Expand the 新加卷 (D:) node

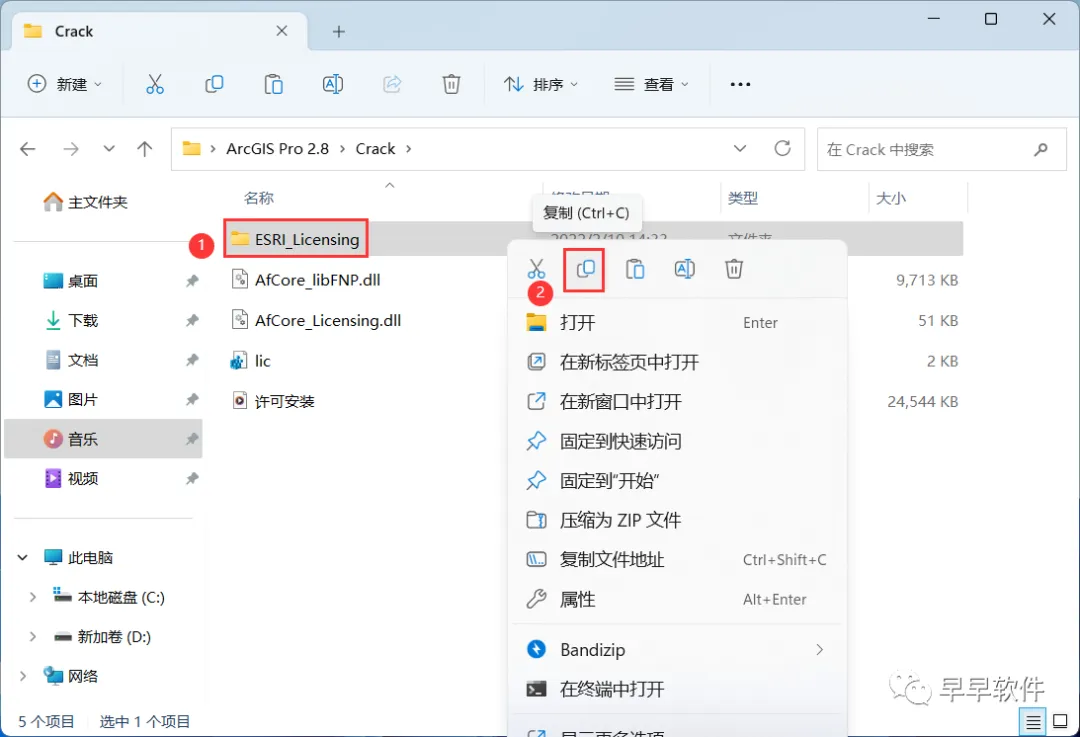(x=32, y=636)
